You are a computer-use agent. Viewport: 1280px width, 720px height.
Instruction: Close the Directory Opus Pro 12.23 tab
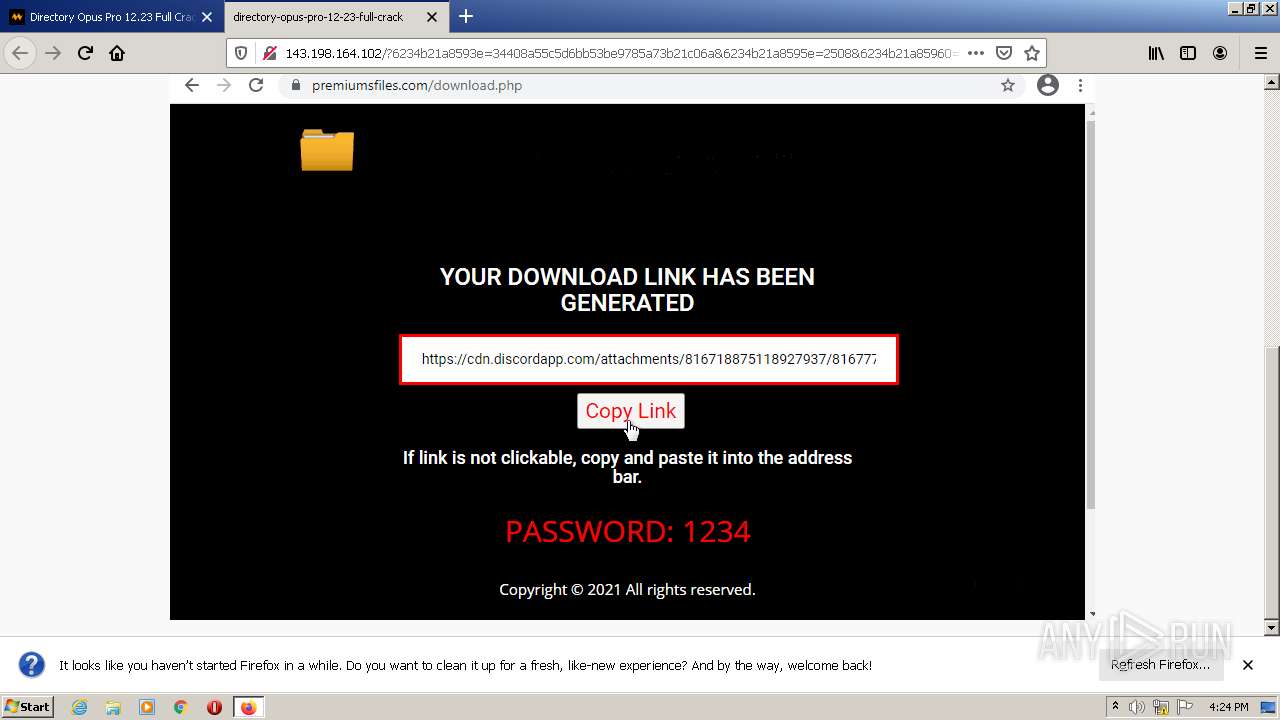click(207, 17)
